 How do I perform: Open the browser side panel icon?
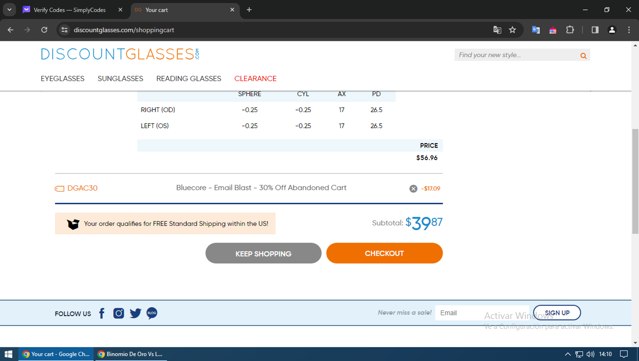pos(595,30)
